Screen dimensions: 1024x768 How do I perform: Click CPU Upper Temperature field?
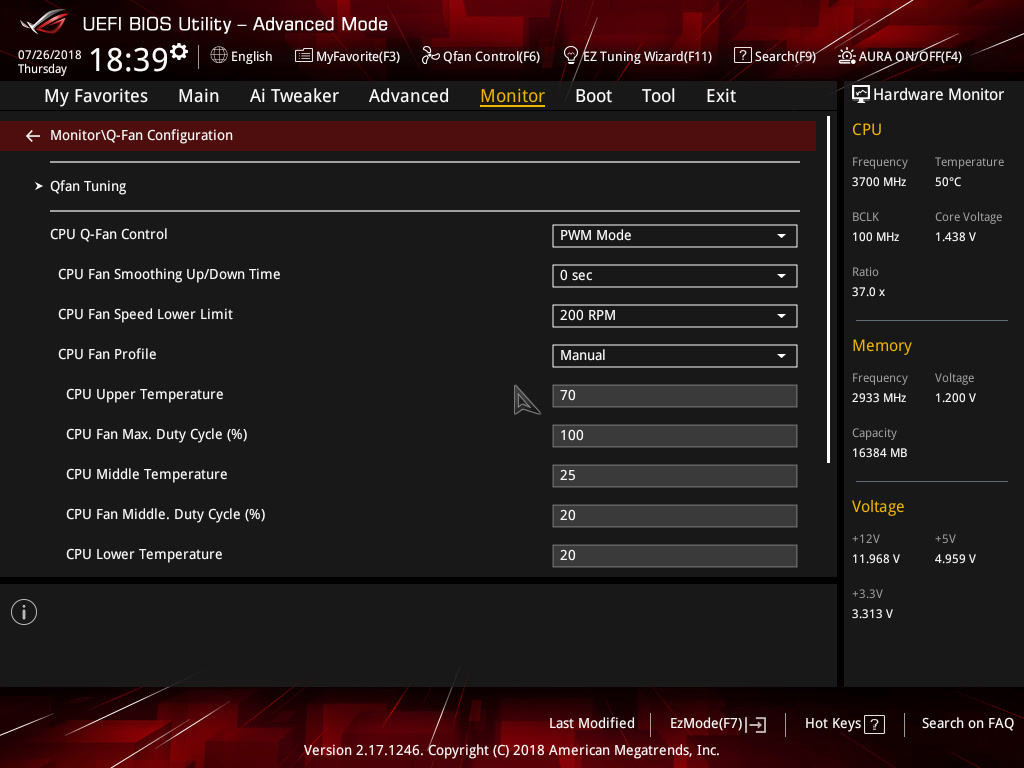pyautogui.click(x=675, y=396)
